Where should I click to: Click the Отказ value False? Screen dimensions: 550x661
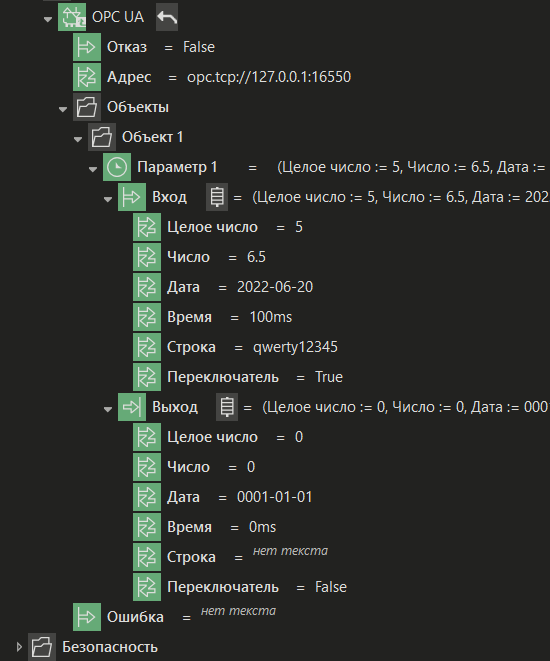coord(199,47)
